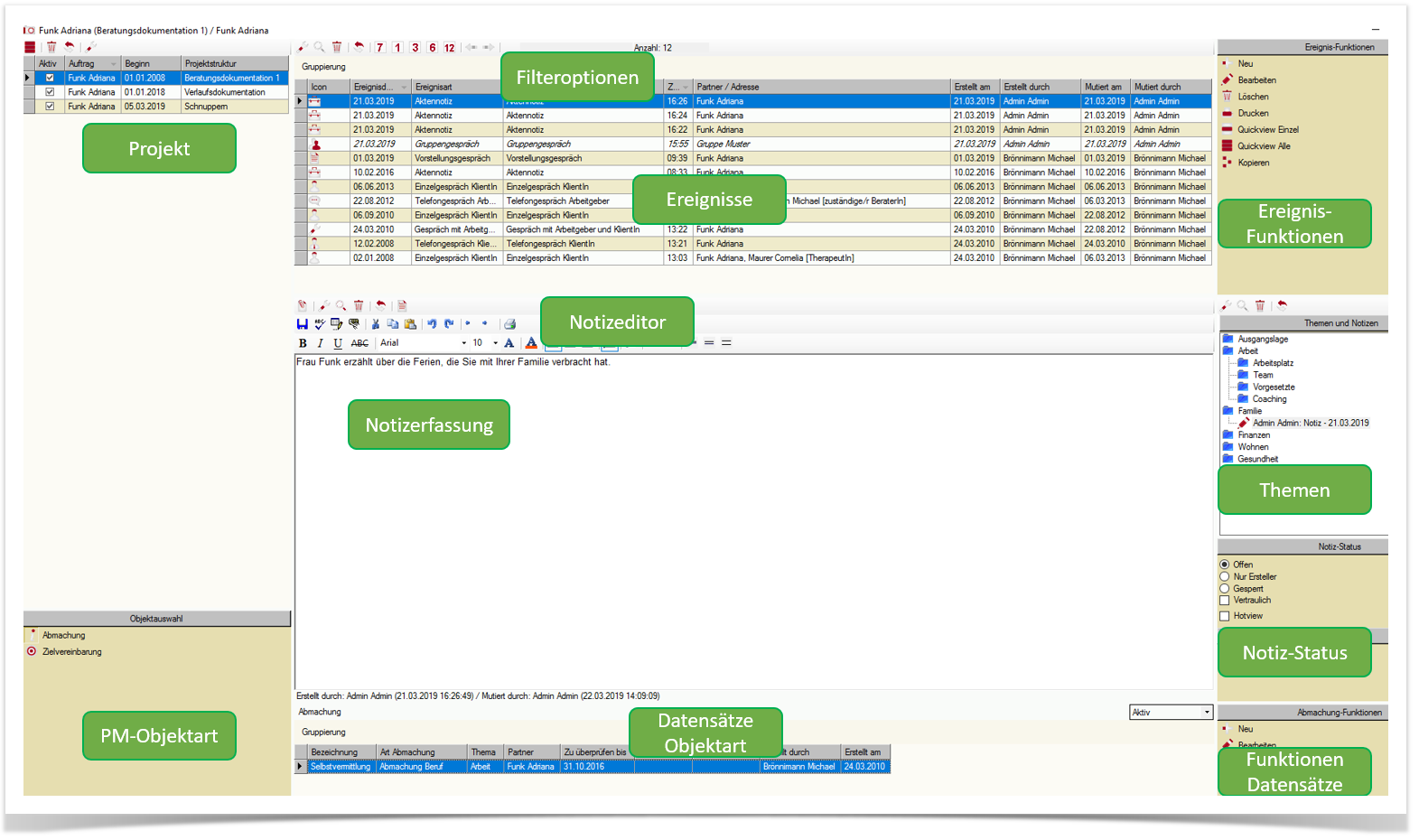Save the note with the floppy disk icon
Screen dimensions: 1419x840
pyautogui.click(x=303, y=324)
